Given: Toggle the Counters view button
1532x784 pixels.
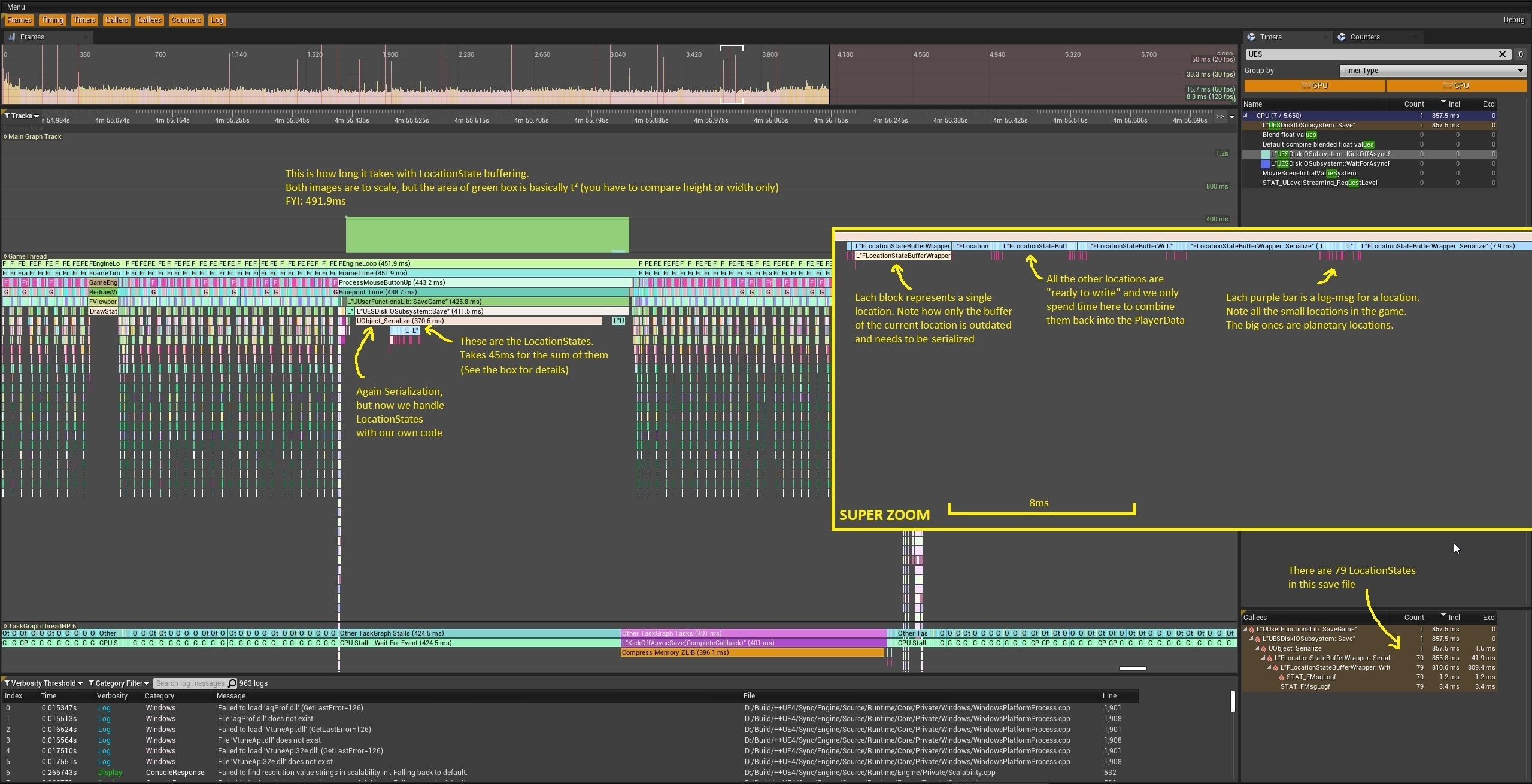Looking at the screenshot, I should pyautogui.click(x=186, y=20).
